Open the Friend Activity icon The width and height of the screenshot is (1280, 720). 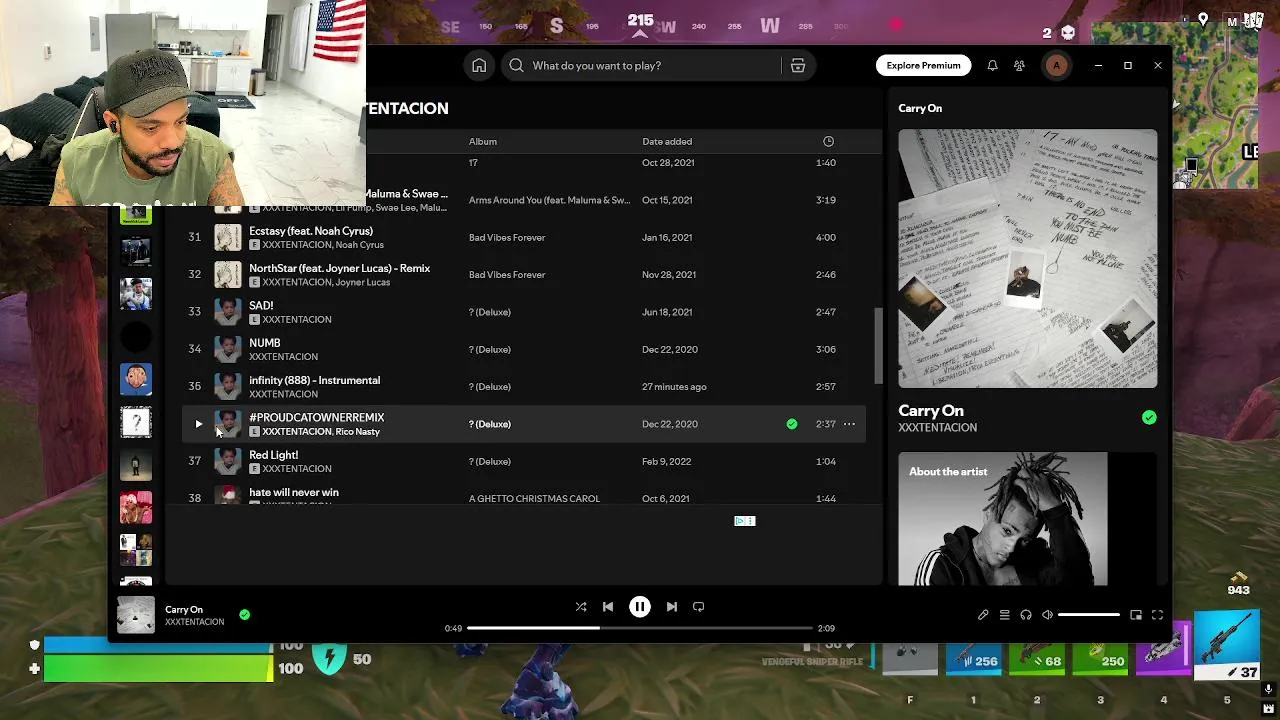pos(1019,66)
